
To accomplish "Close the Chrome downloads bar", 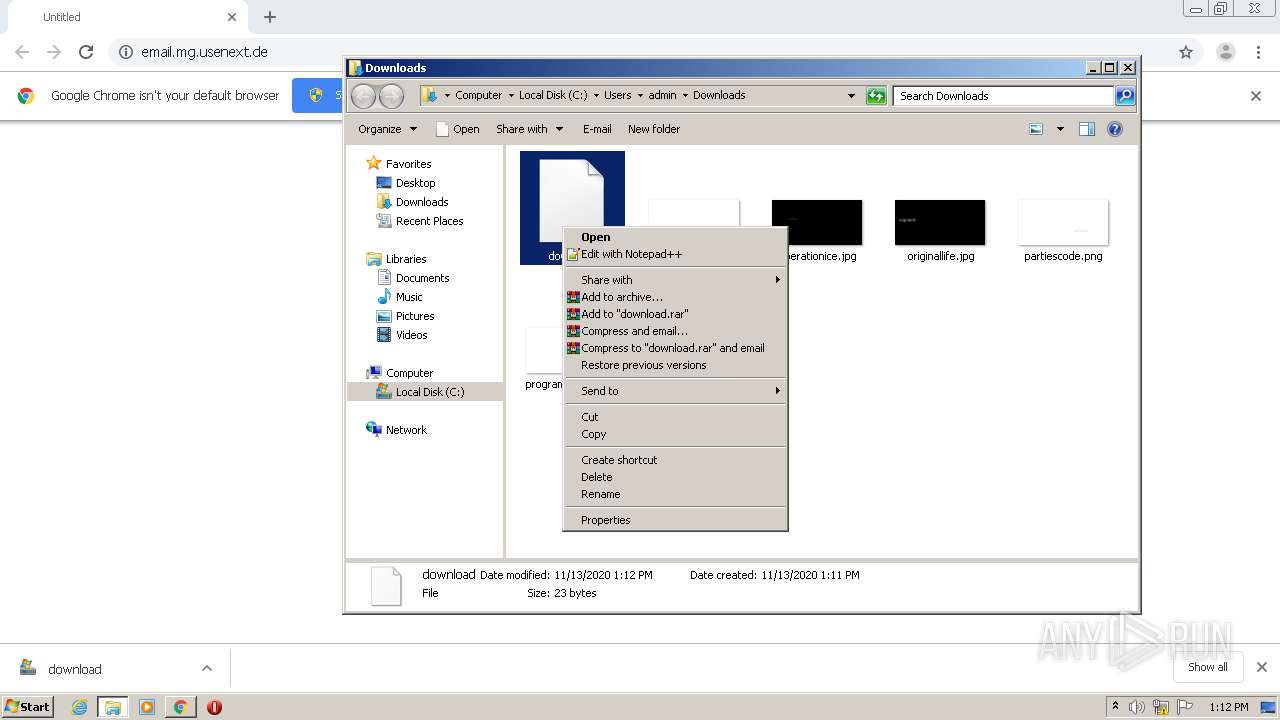I will [x=1262, y=667].
